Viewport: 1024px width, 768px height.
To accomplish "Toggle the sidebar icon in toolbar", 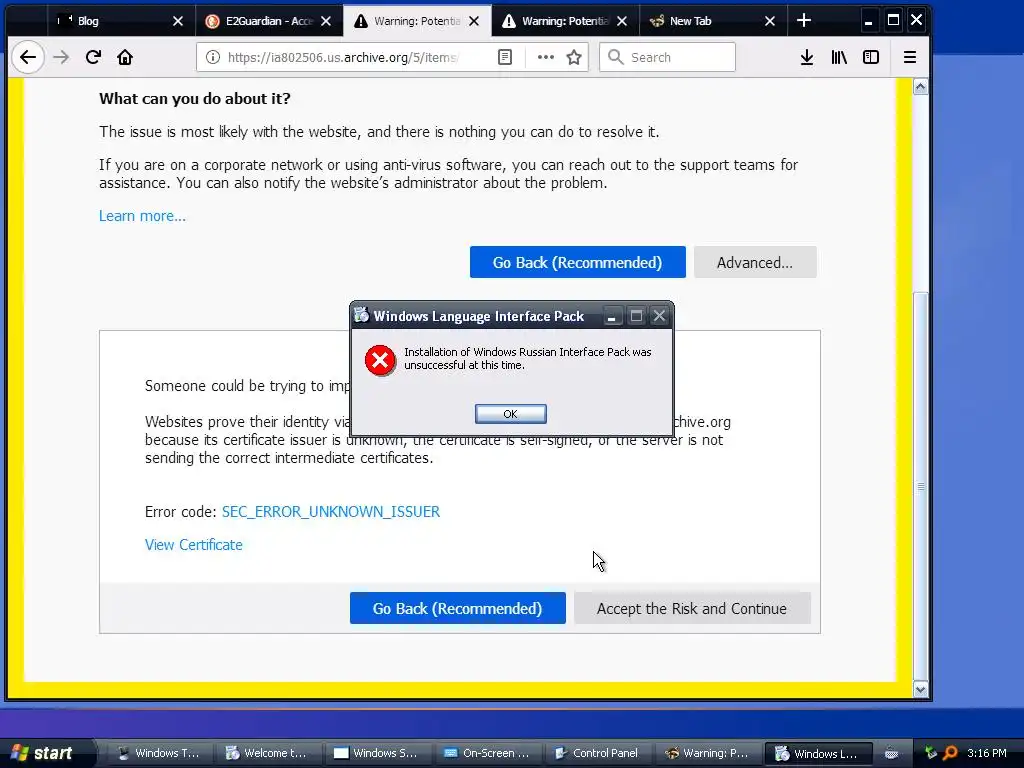I will (x=871, y=57).
